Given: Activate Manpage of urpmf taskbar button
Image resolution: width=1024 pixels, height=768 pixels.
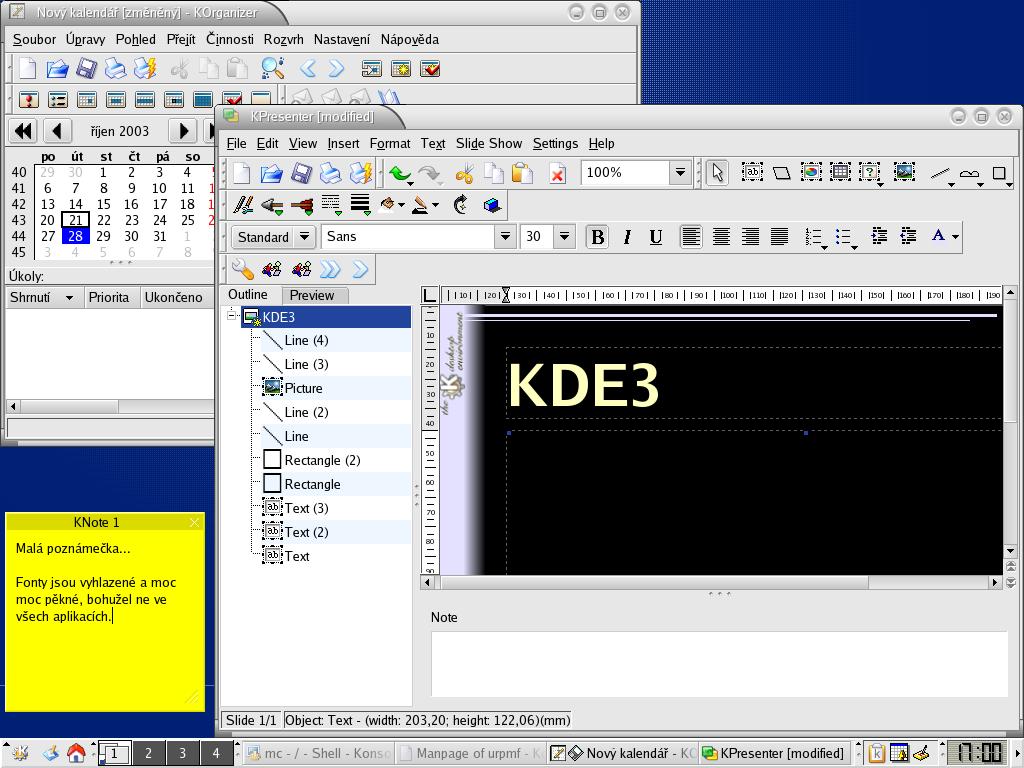Looking at the screenshot, I should point(470,753).
